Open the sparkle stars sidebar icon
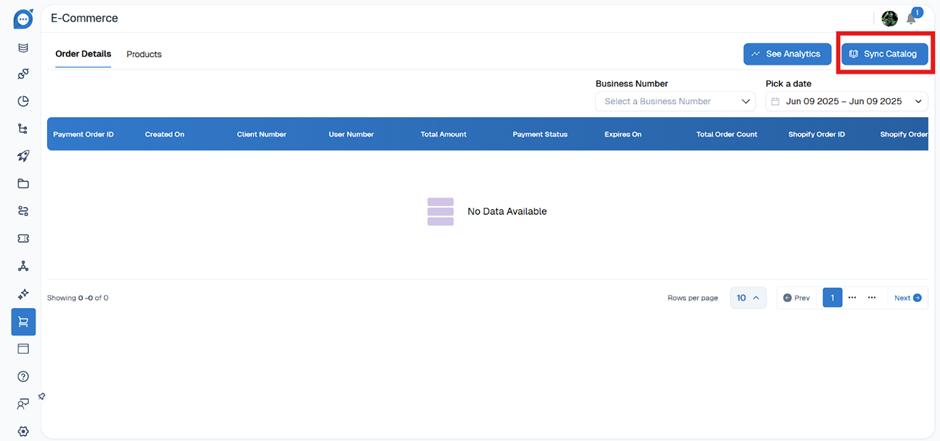 23,294
